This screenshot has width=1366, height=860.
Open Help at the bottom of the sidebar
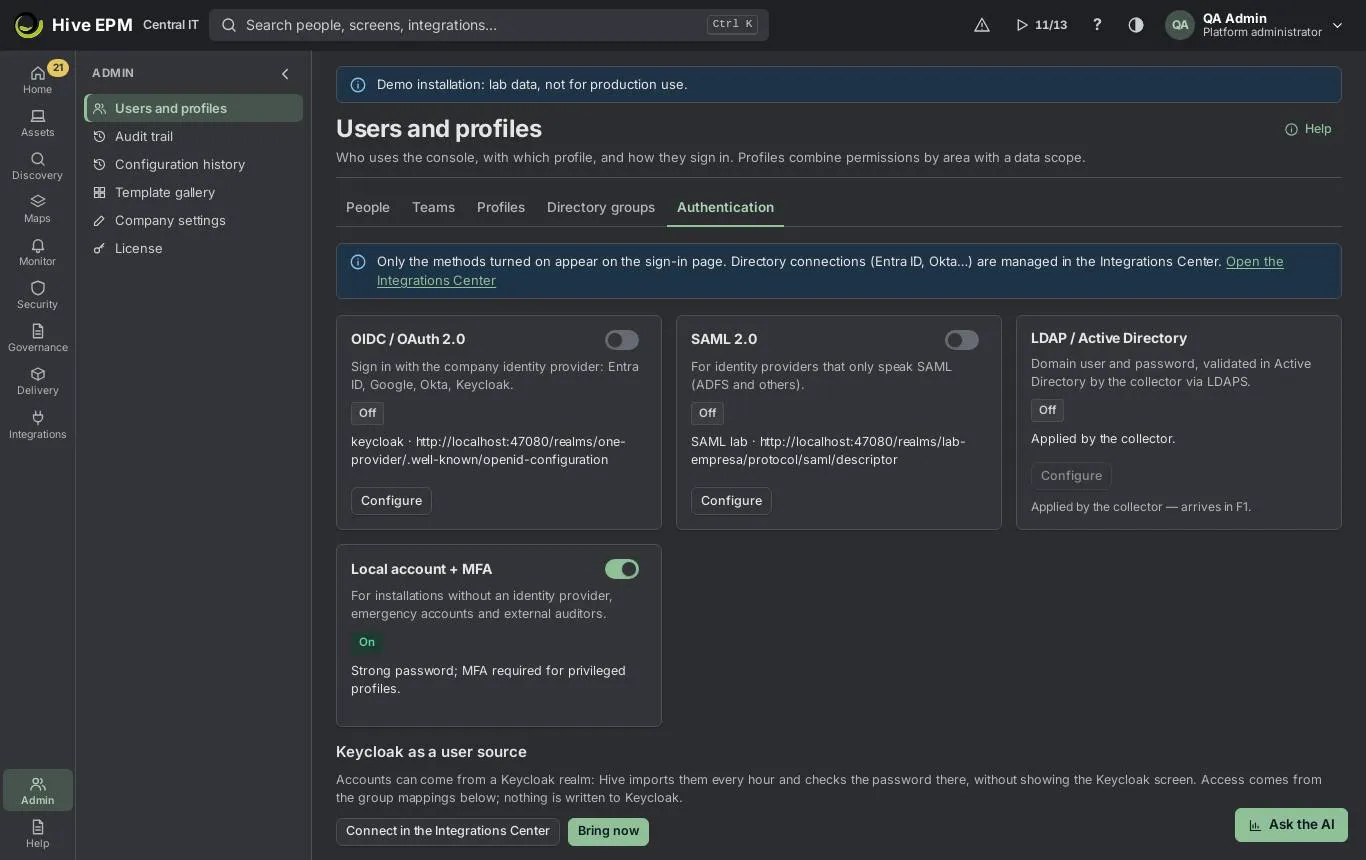[37, 834]
